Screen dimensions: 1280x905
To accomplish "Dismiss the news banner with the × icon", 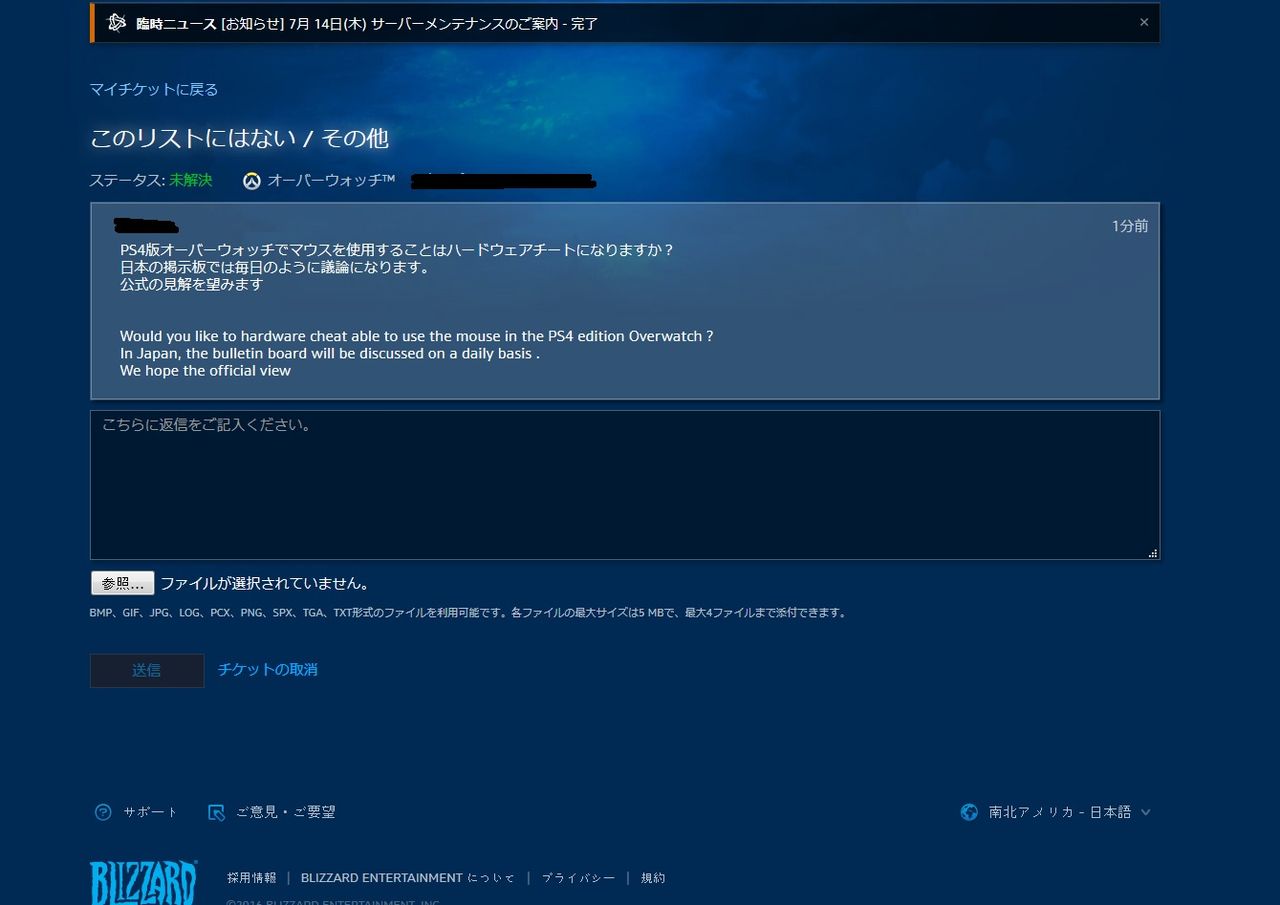I will pos(1144,21).
